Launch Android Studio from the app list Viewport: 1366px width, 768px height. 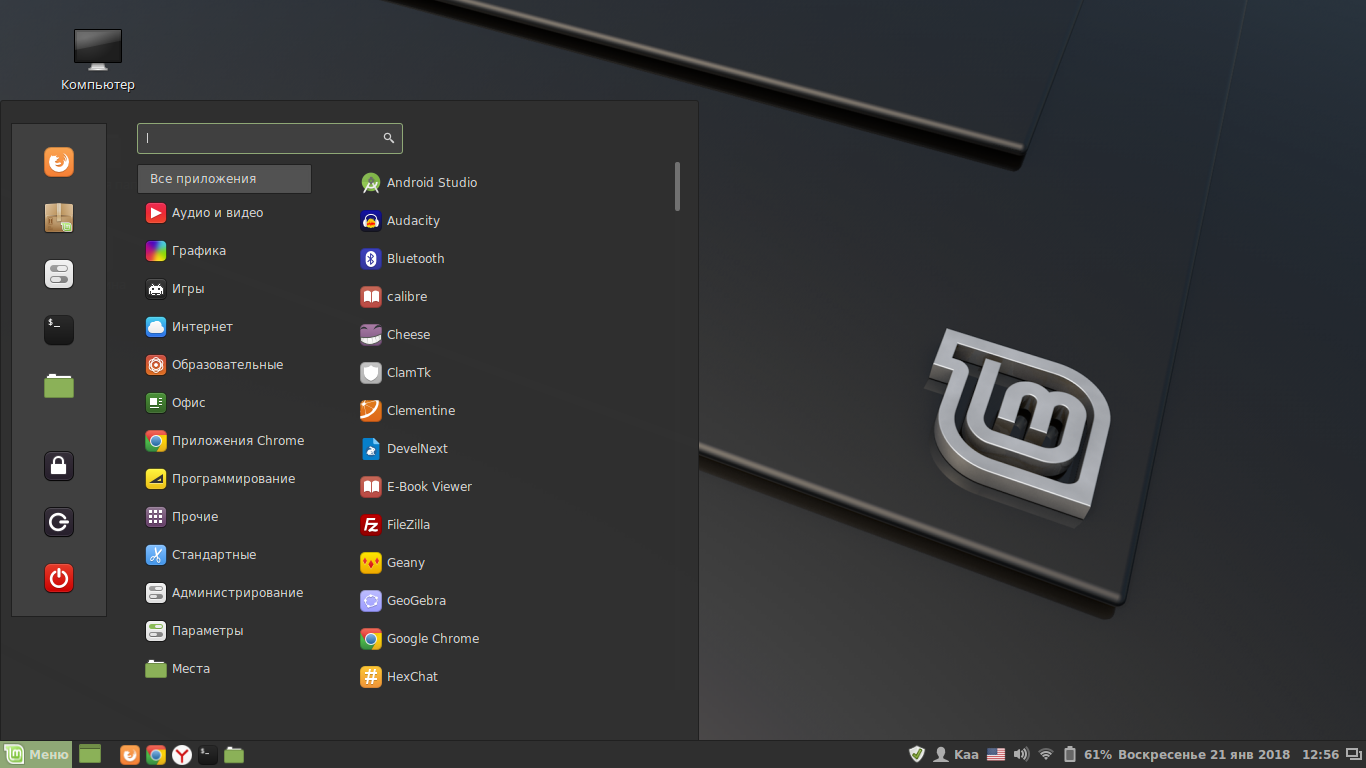point(431,183)
